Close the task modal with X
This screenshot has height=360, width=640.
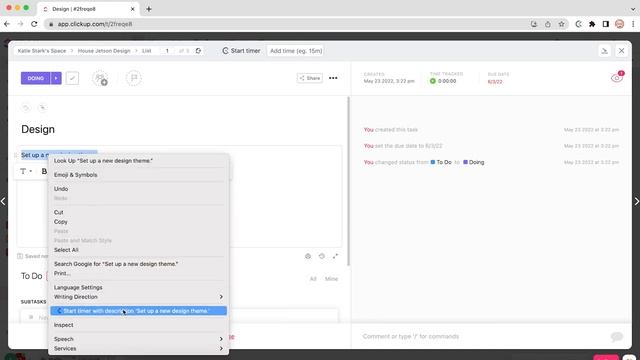(x=621, y=51)
